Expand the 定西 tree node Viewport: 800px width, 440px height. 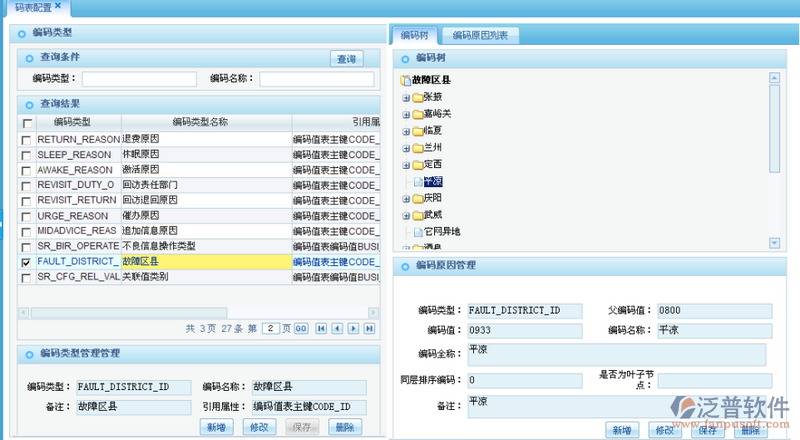tap(405, 164)
